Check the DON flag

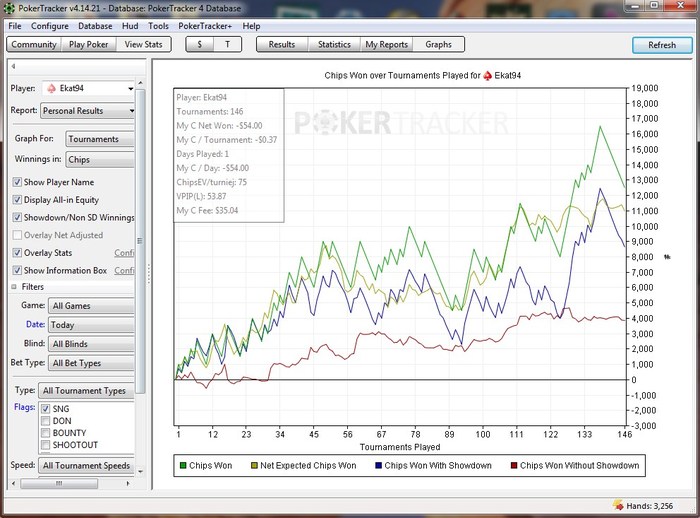tap(45, 421)
